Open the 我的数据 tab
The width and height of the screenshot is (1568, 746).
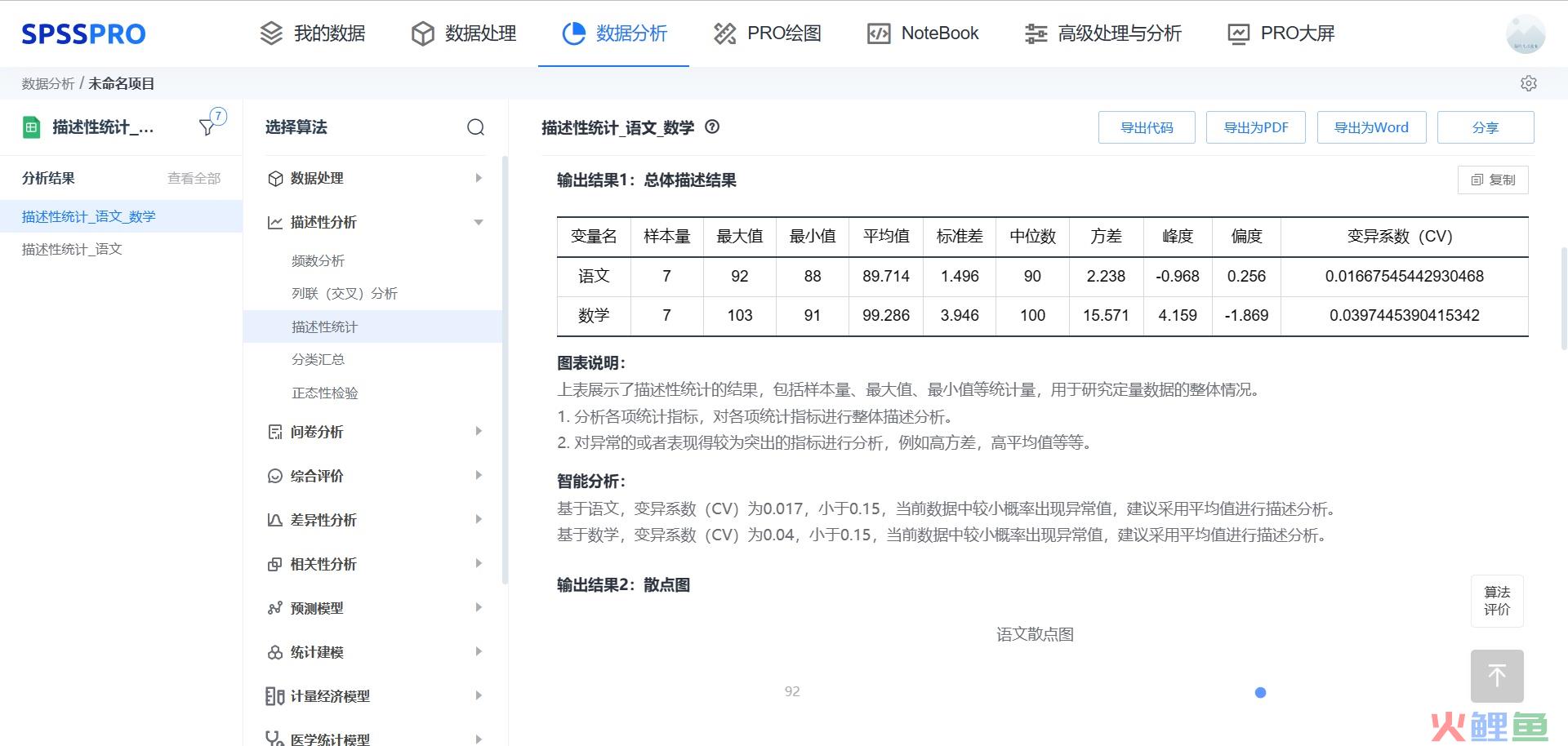pyautogui.click(x=312, y=33)
